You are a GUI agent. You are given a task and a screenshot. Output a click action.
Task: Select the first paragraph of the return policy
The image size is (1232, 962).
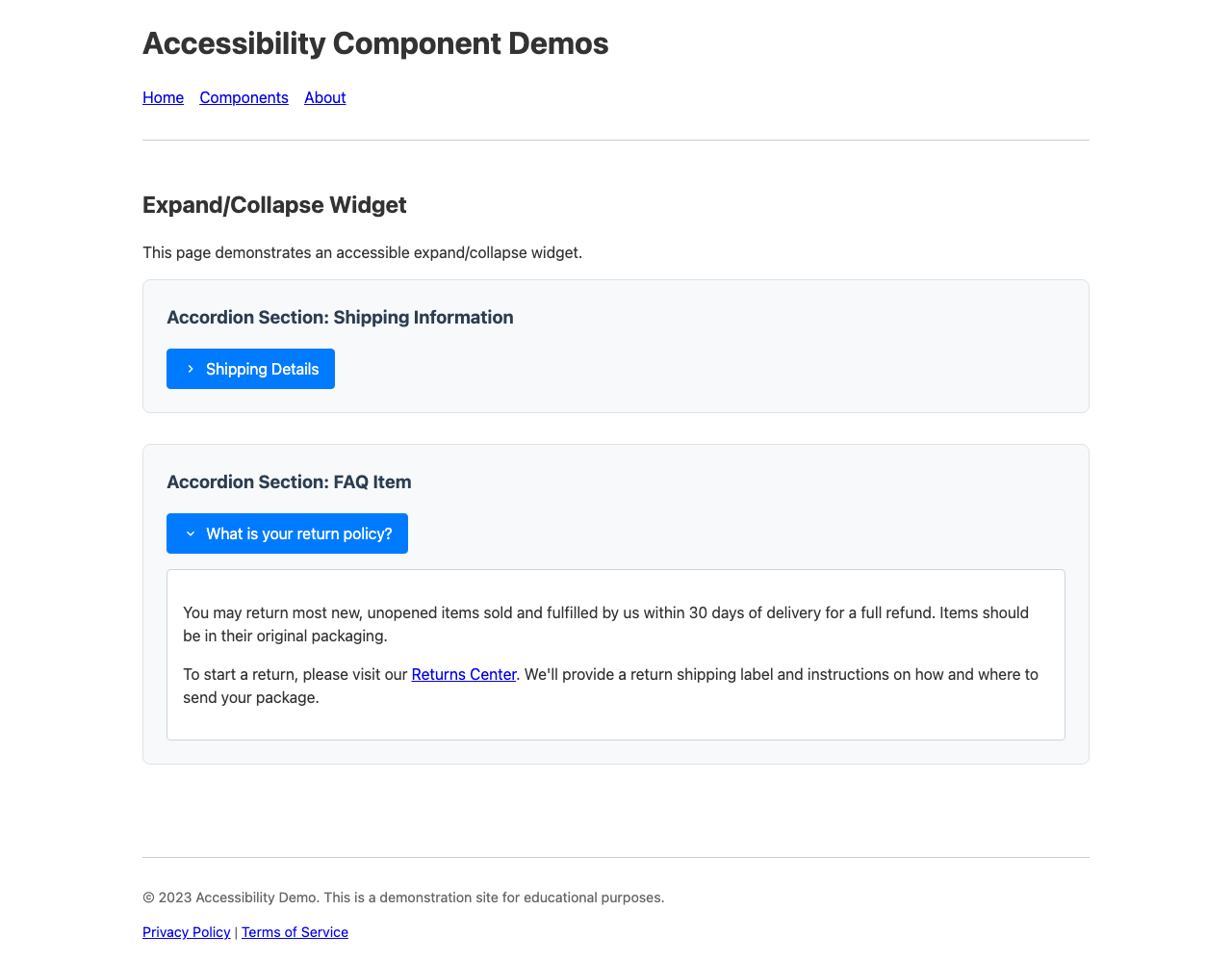pyautogui.click(x=605, y=624)
